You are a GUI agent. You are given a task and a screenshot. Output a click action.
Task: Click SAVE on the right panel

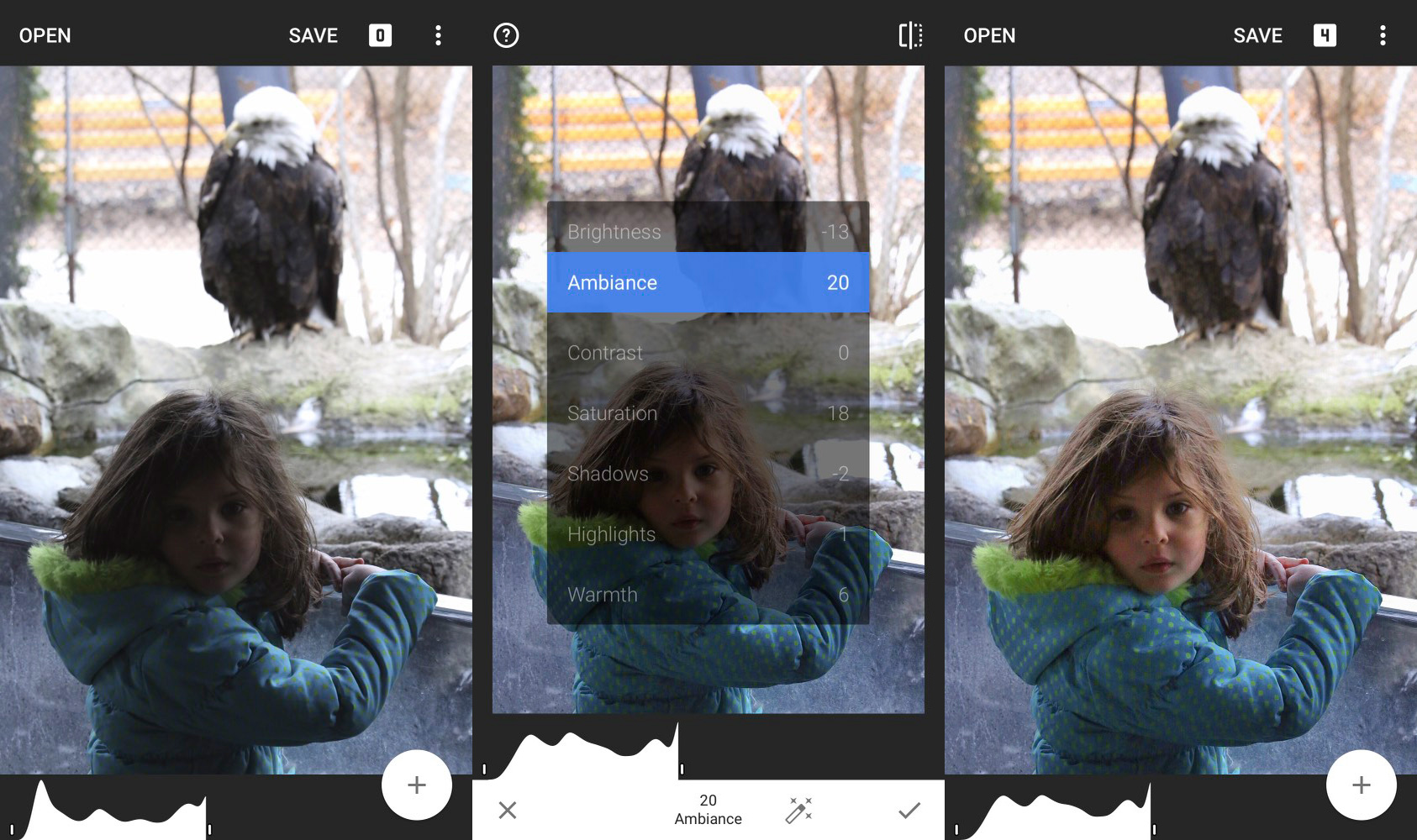click(1257, 35)
